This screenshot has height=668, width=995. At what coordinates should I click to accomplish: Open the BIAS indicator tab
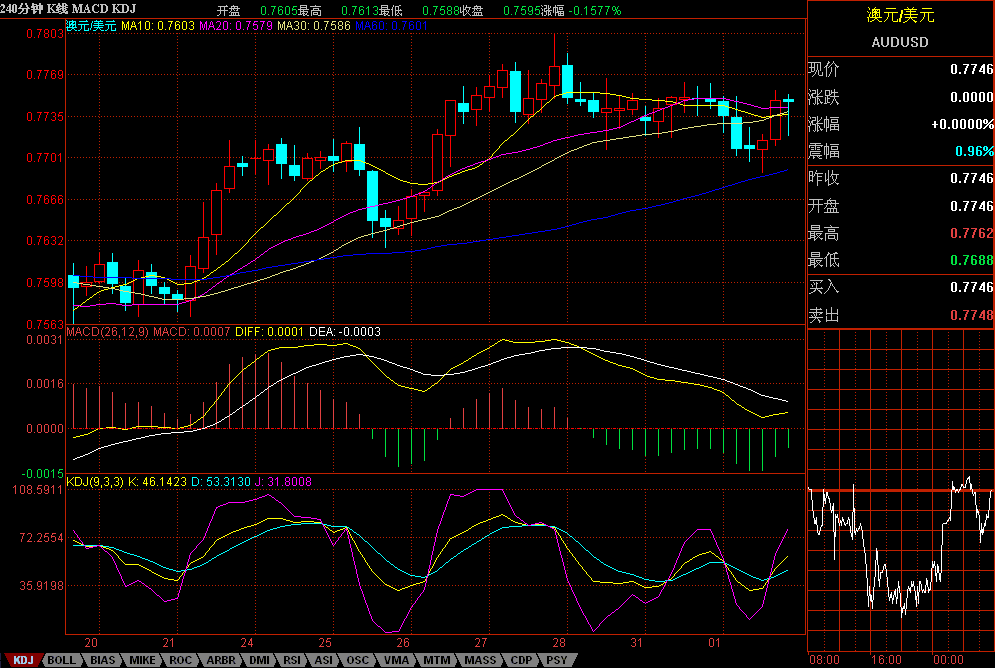(102, 660)
